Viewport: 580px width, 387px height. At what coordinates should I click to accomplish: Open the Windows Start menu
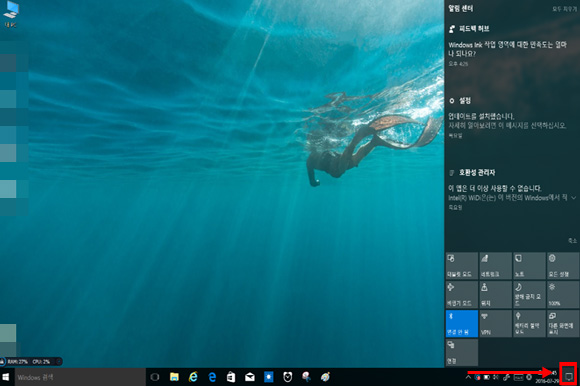point(6,377)
